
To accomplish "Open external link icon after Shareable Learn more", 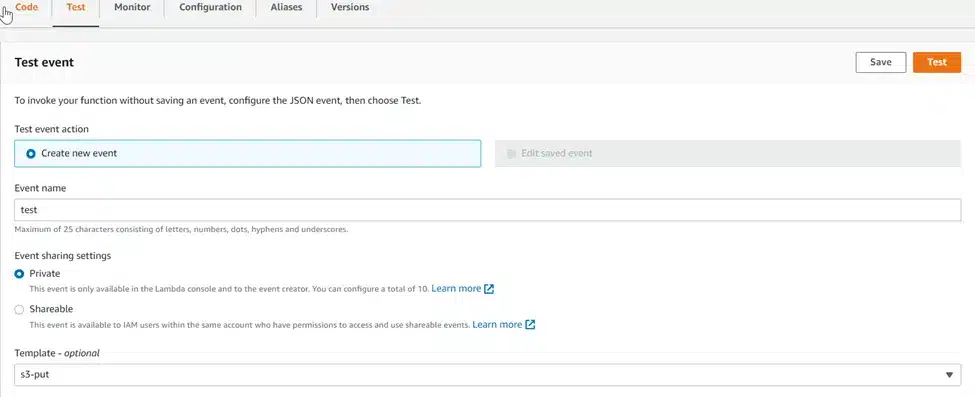I will coord(530,325).
